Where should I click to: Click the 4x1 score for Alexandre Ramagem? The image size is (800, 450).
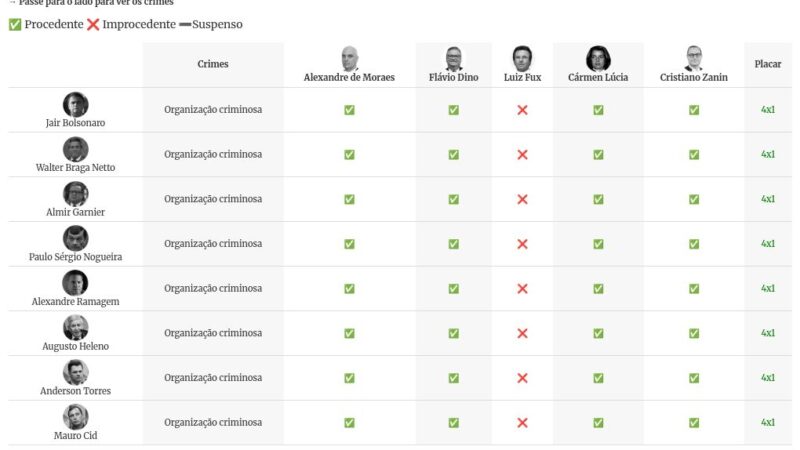pyautogui.click(x=768, y=288)
